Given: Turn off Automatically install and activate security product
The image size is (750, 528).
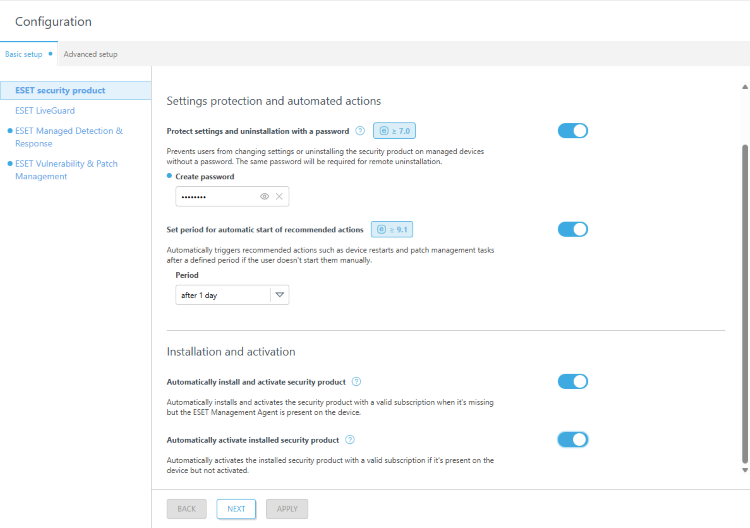Looking at the screenshot, I should pyautogui.click(x=573, y=381).
